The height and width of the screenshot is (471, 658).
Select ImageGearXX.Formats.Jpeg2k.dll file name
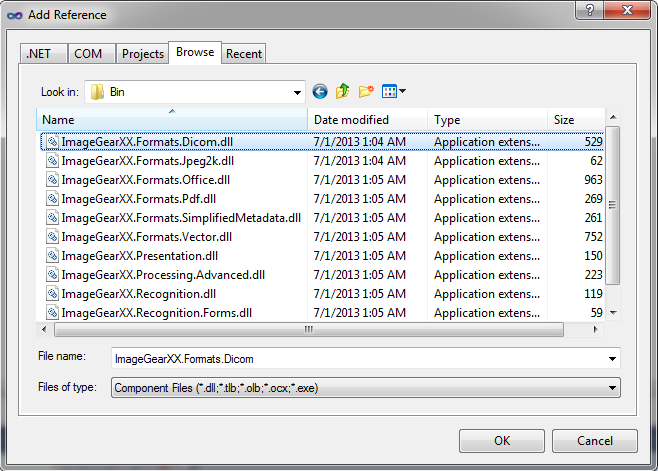click(x=148, y=161)
